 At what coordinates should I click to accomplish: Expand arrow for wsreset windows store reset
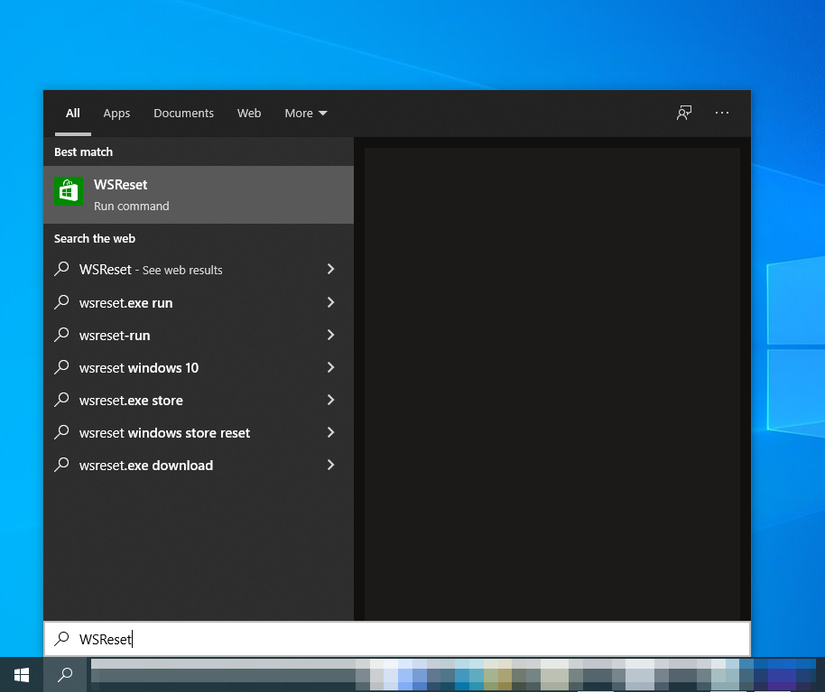(330, 433)
